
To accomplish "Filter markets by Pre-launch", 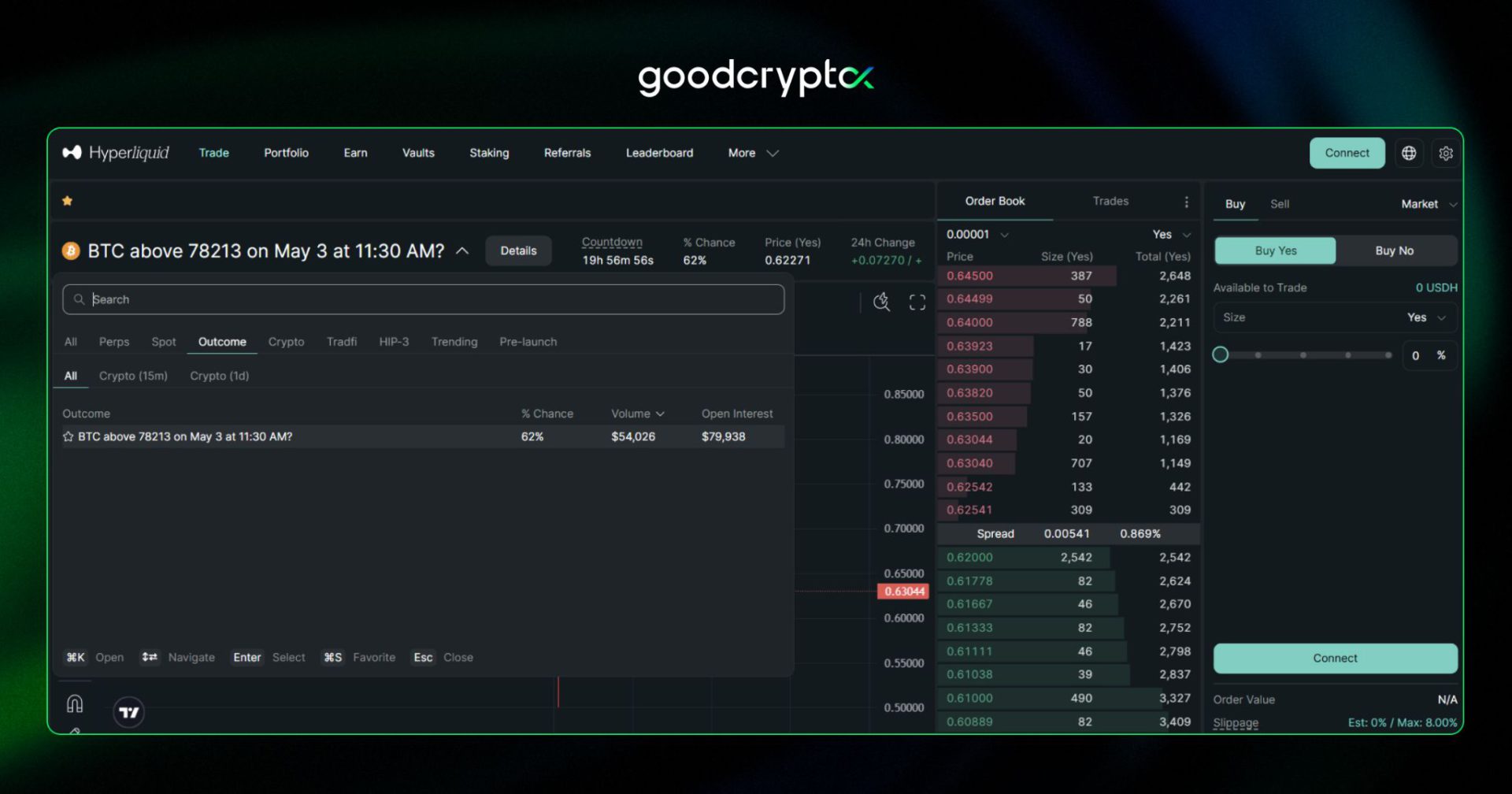I will [528, 342].
